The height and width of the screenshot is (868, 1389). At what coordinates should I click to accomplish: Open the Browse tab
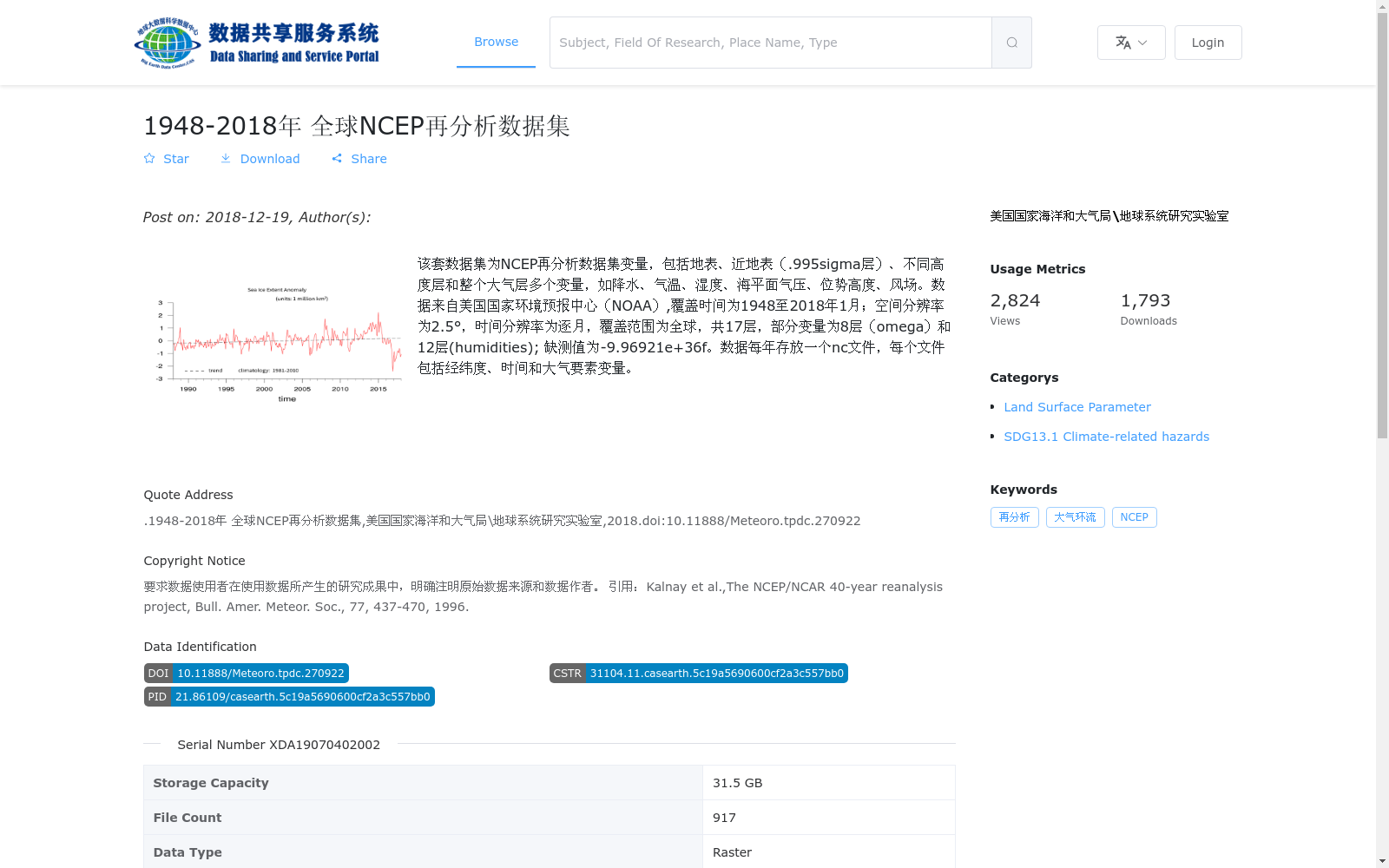pyautogui.click(x=496, y=42)
